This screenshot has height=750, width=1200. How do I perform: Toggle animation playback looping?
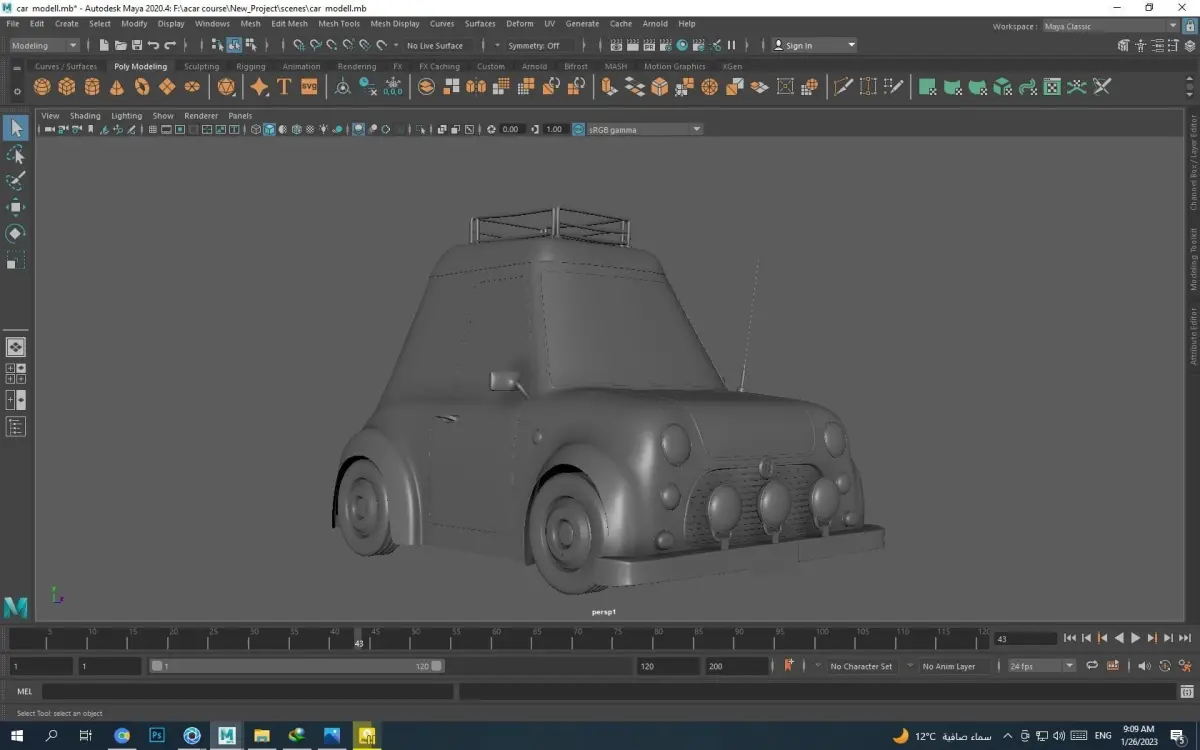pyautogui.click(x=1092, y=666)
